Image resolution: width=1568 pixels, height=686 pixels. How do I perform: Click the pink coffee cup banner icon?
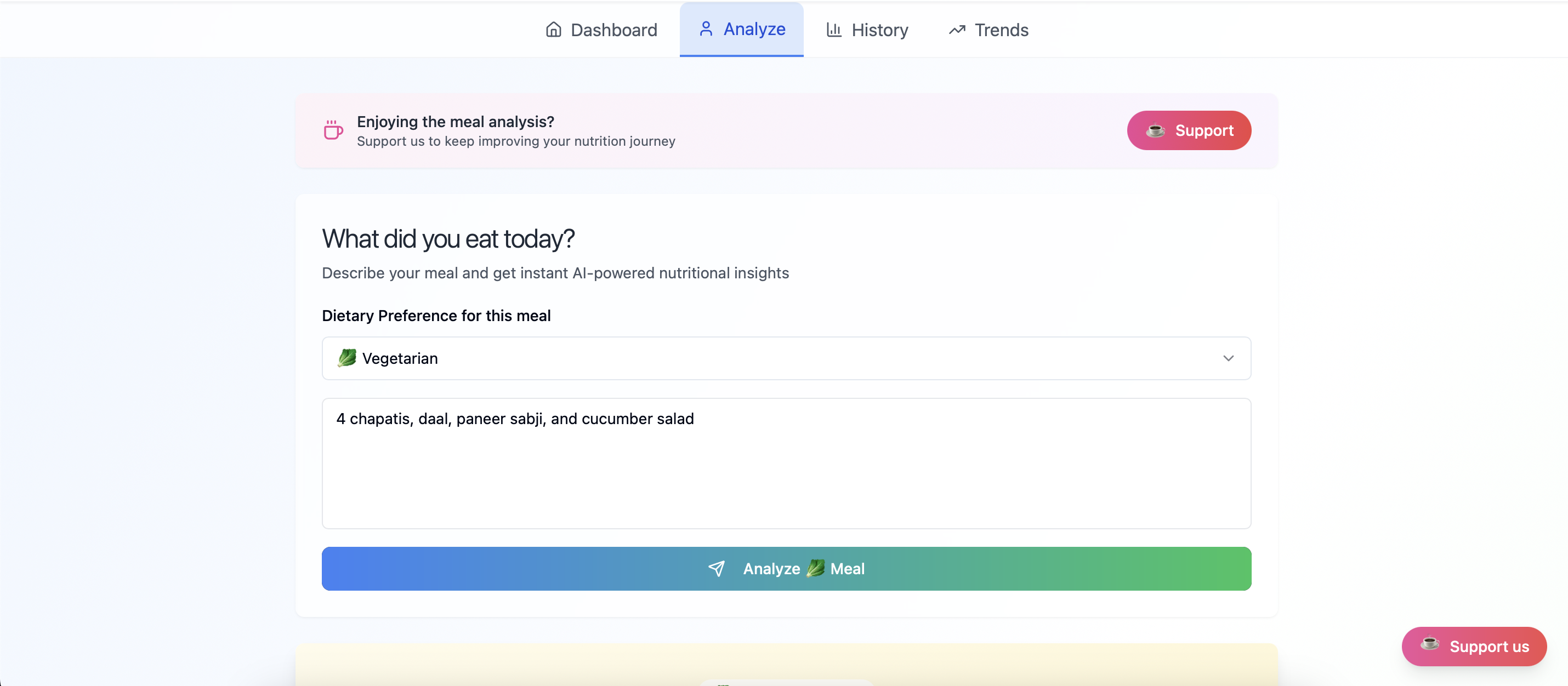click(333, 130)
